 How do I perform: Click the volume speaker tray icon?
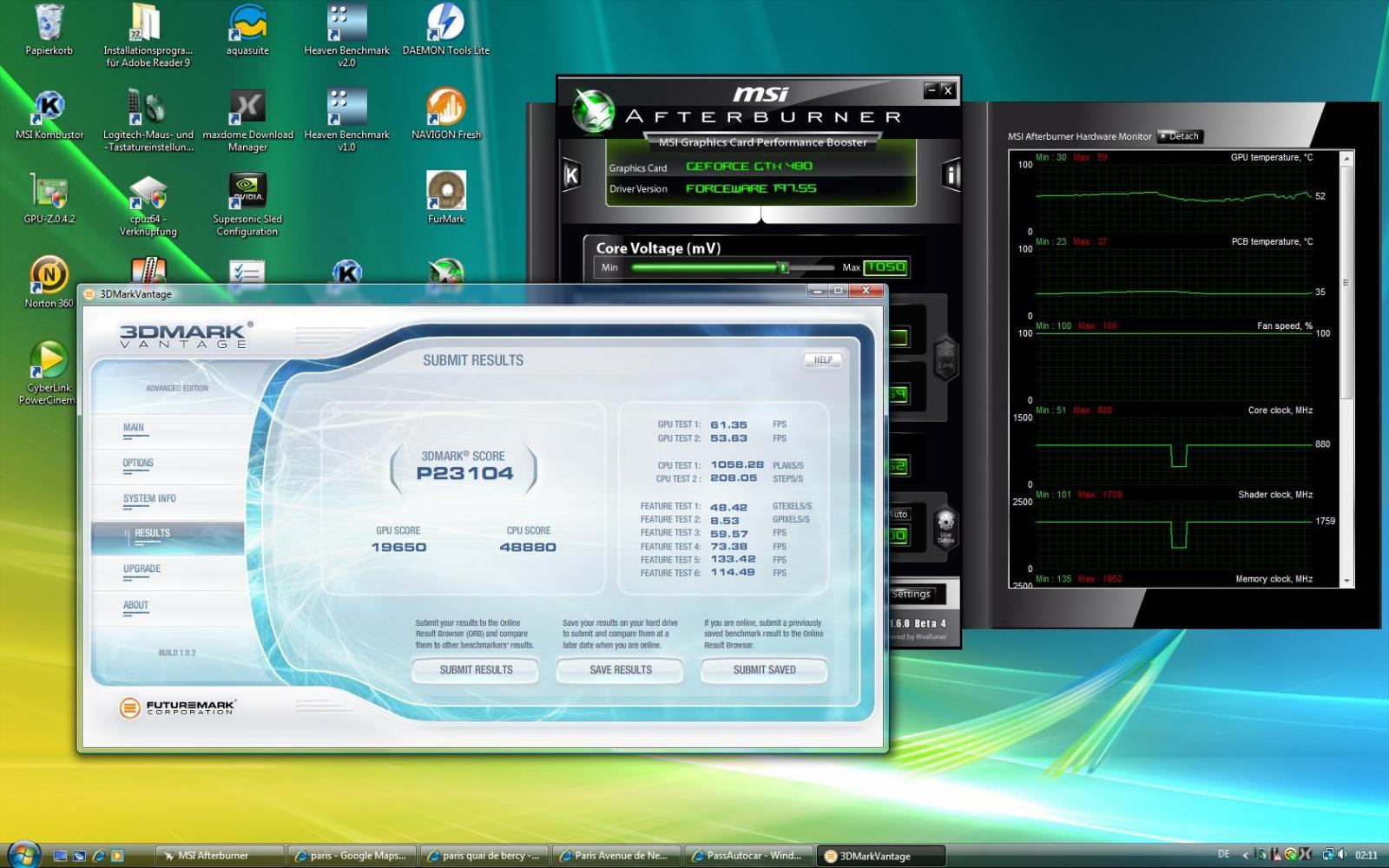point(1342,855)
